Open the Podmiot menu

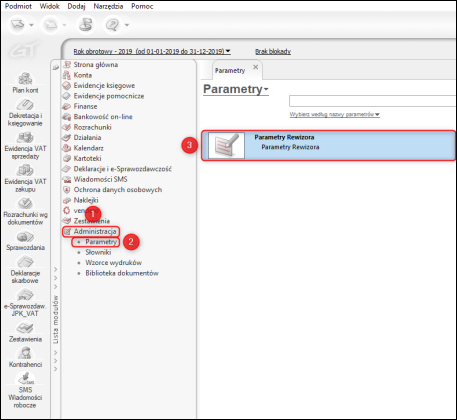pos(18,6)
